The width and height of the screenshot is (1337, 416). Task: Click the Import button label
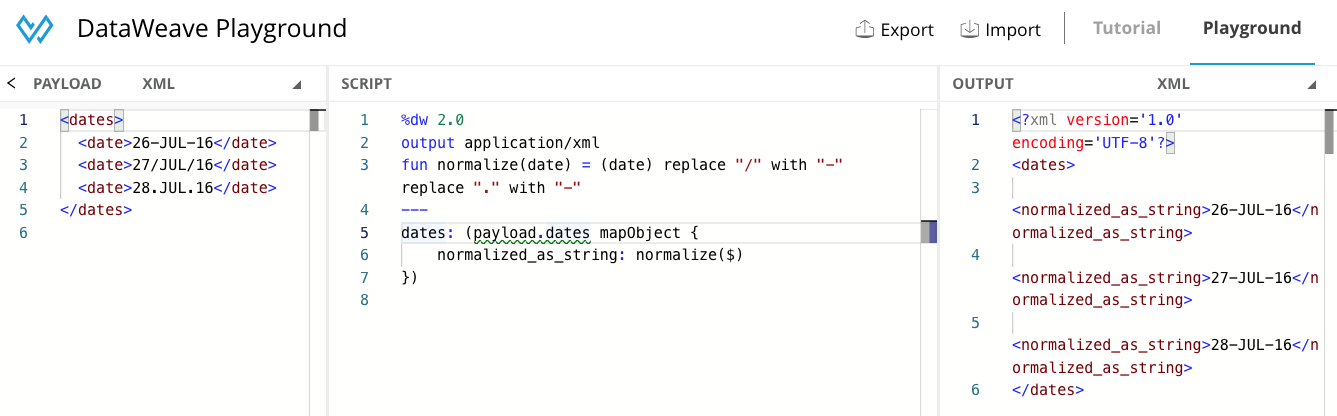tap(1013, 30)
